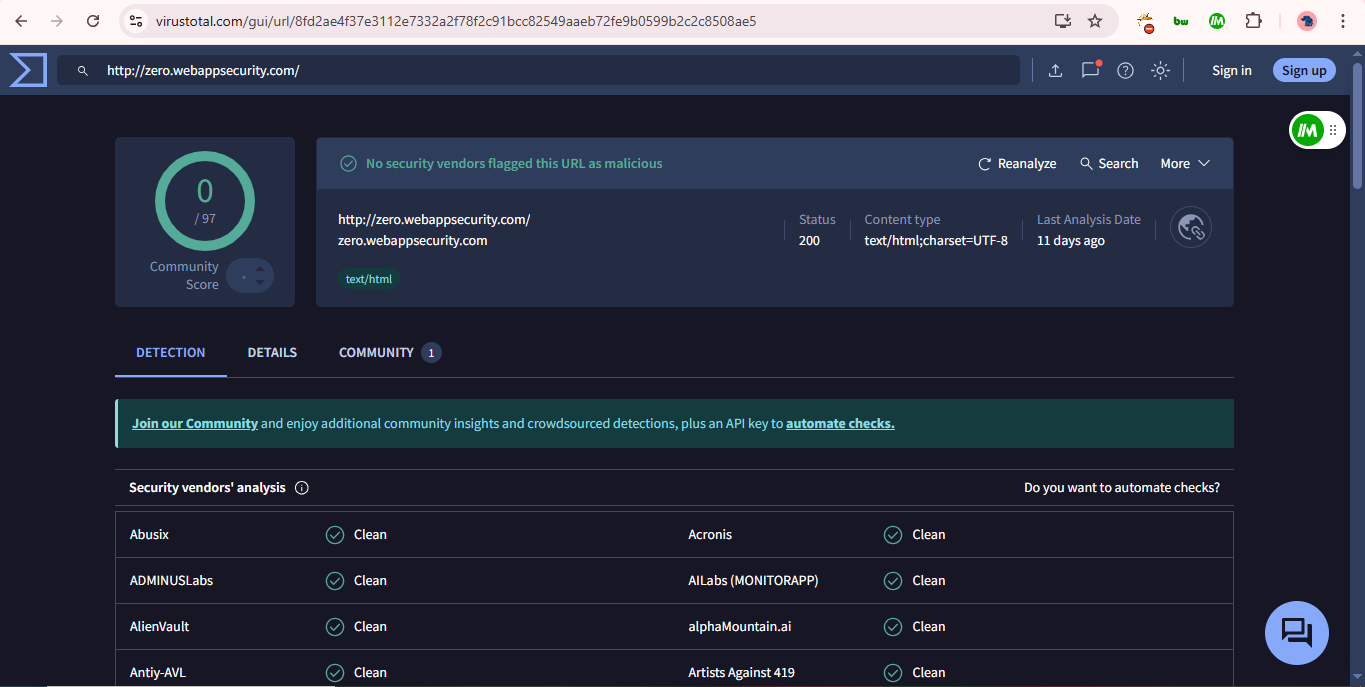Open the green IM extension in toolbar
The image size is (1365, 687).
tap(1217, 21)
